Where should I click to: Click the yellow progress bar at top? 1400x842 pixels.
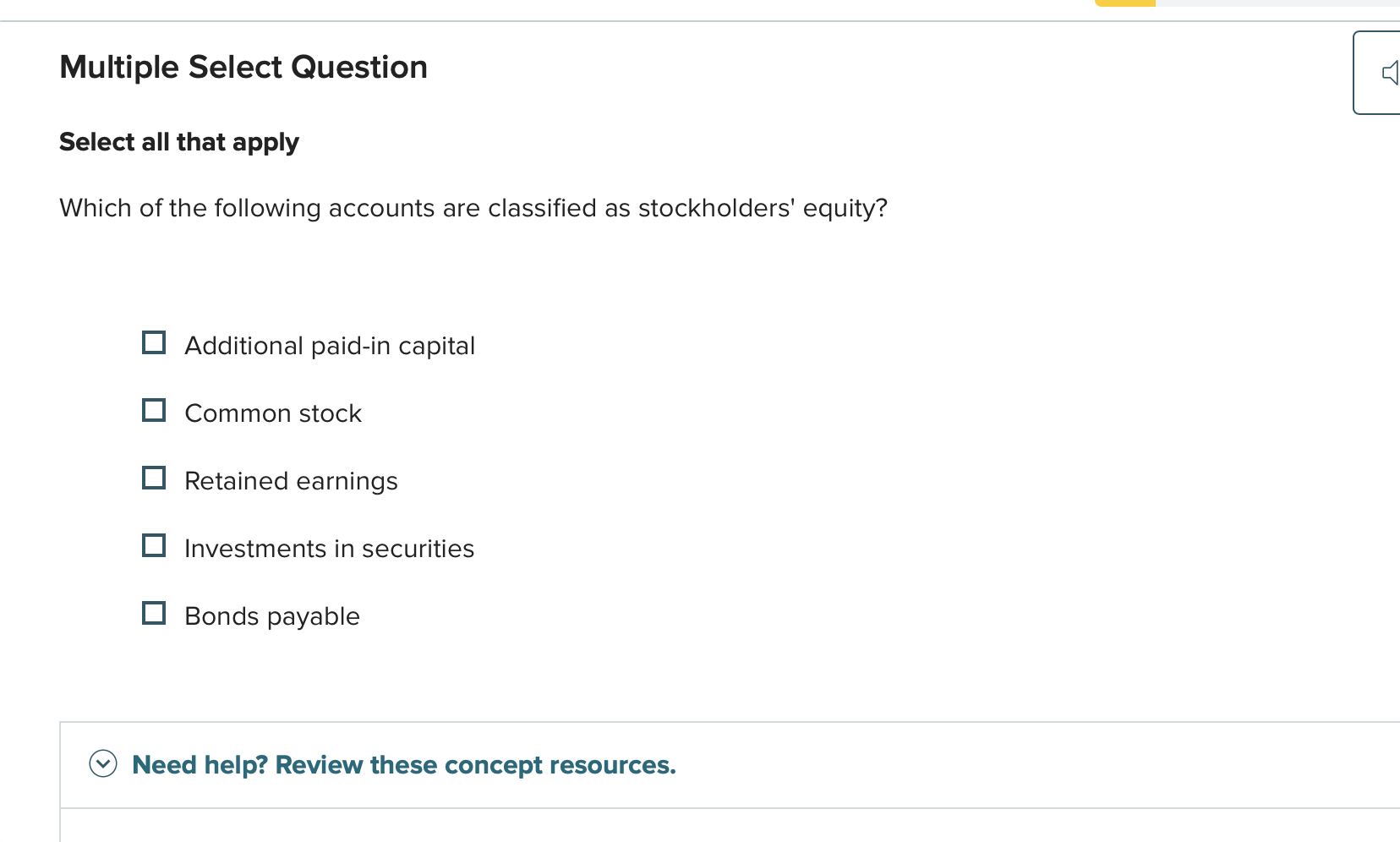click(1124, 3)
